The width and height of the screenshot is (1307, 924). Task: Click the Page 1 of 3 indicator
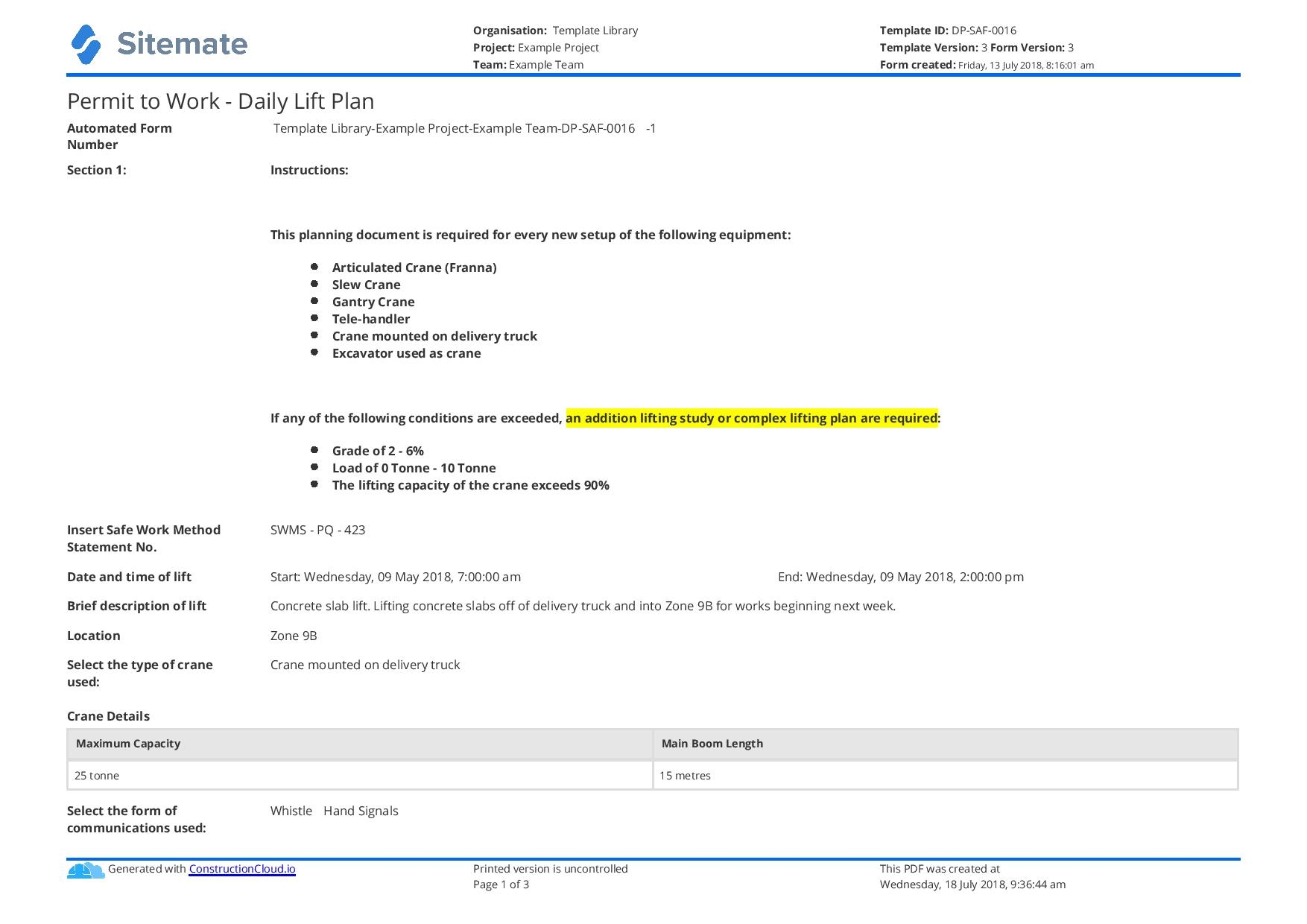501,885
